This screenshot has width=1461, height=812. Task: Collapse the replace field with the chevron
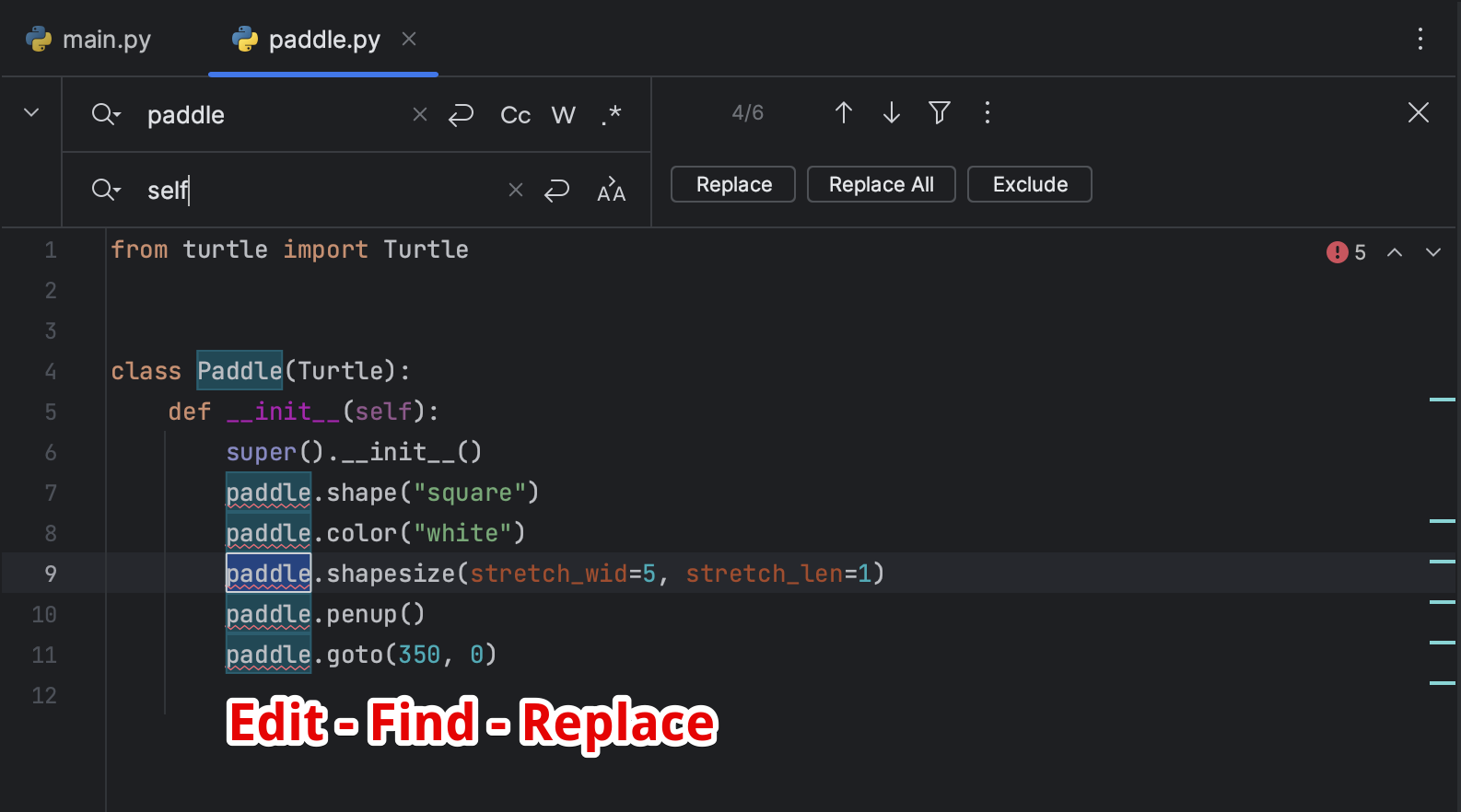coord(31,112)
